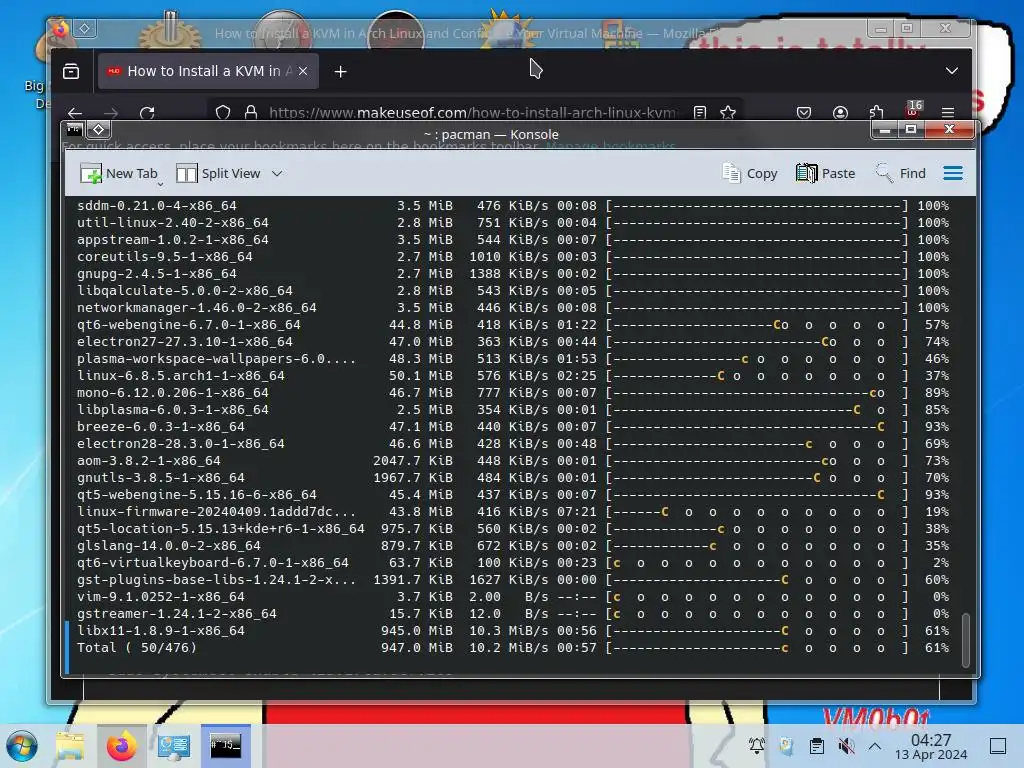Viewport: 1024px width, 768px height.
Task: Toggle the Firefox window on-all-desktops pin
Action: tap(85, 28)
